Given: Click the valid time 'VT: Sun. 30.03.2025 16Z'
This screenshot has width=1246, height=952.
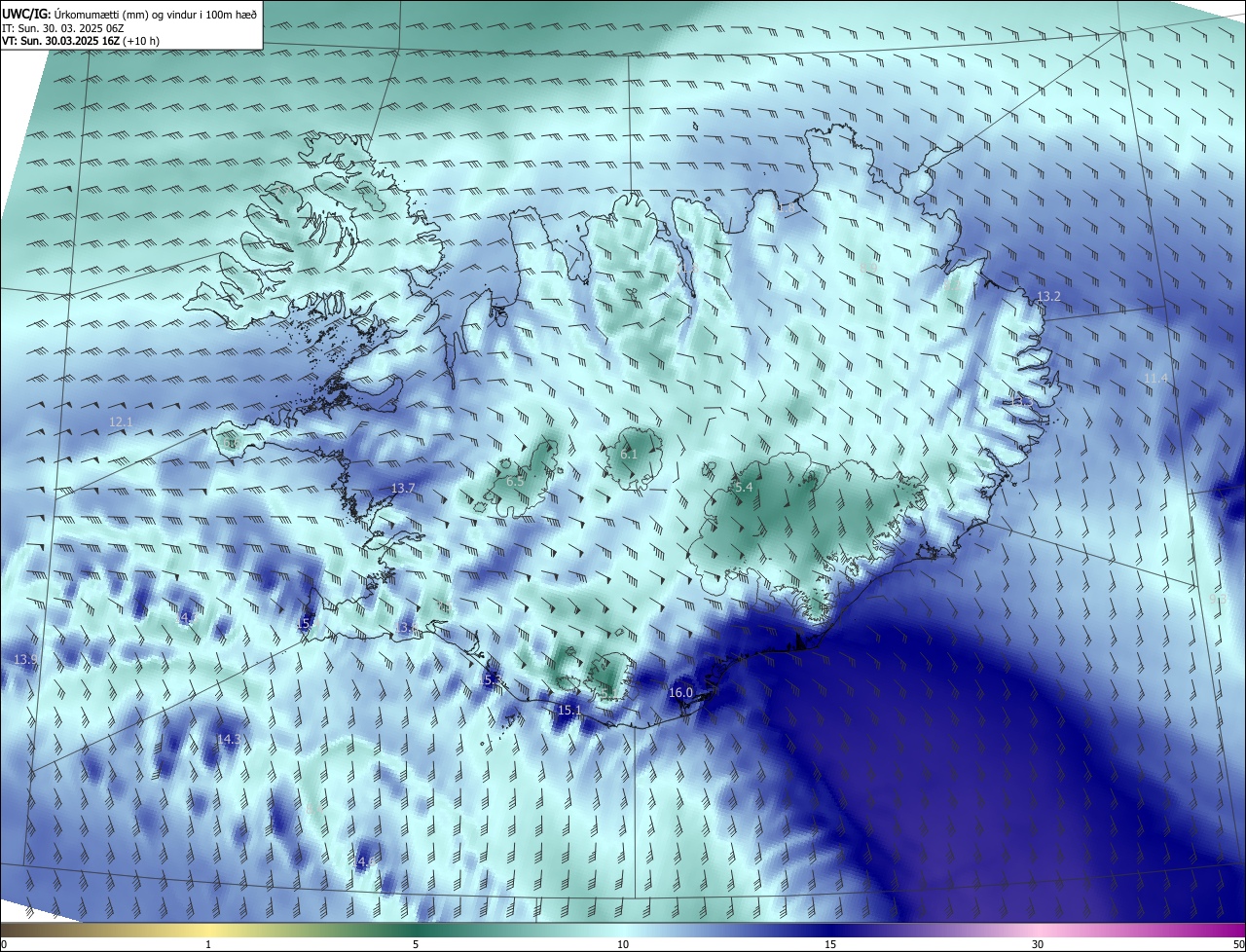Looking at the screenshot, I should (x=60, y=42).
